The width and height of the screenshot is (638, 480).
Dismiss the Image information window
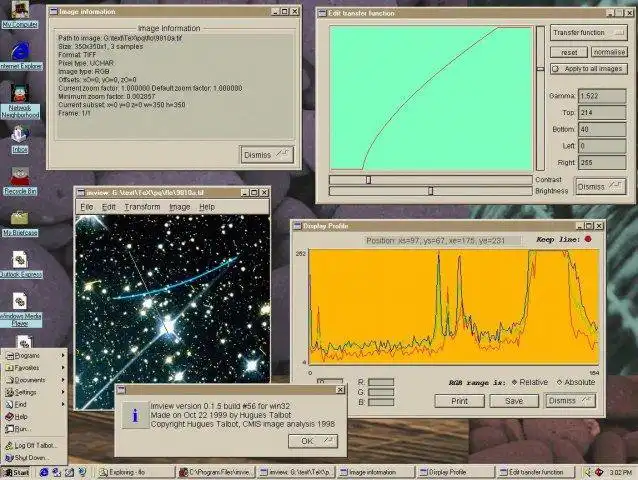[x=267, y=155]
